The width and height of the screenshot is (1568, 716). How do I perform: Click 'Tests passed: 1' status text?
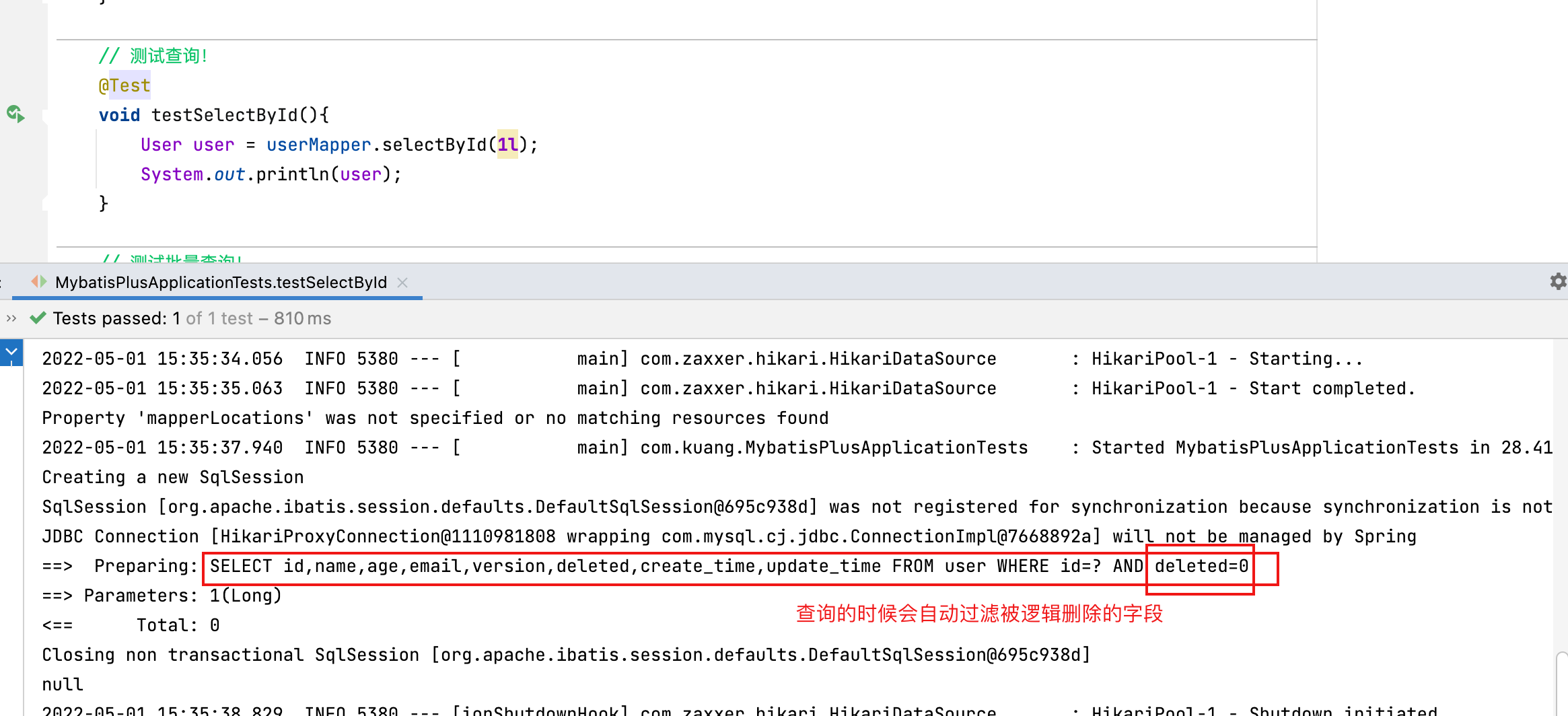tap(116, 318)
